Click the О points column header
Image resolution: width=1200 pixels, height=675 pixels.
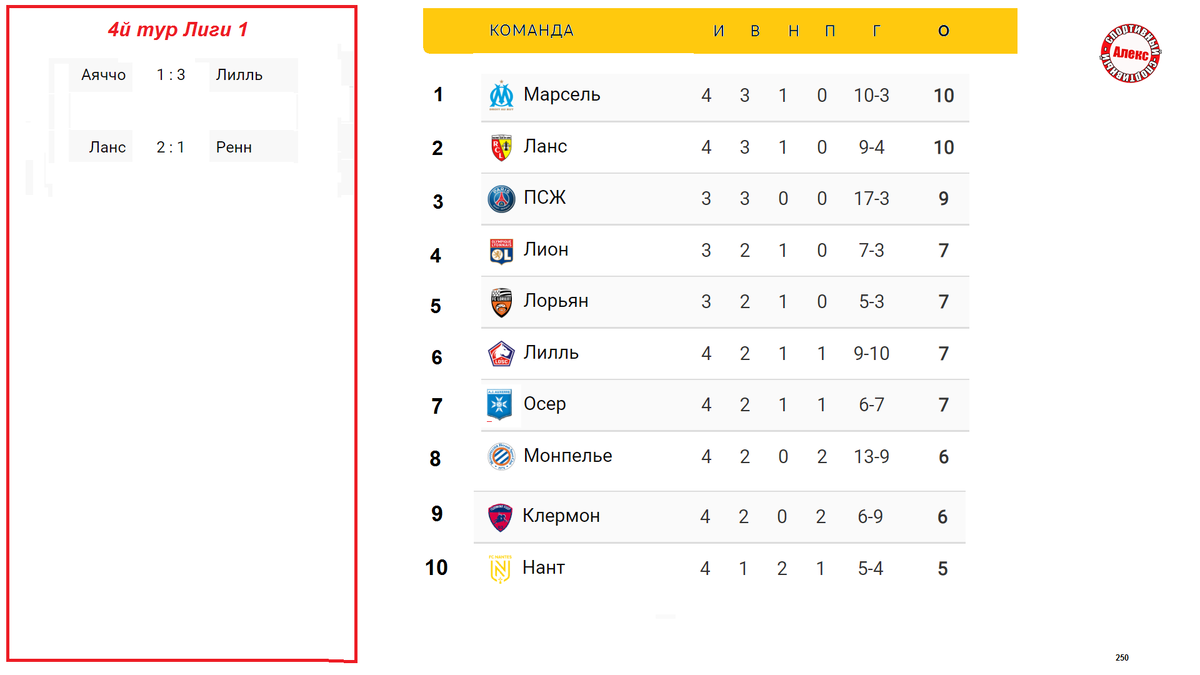pyautogui.click(x=944, y=31)
